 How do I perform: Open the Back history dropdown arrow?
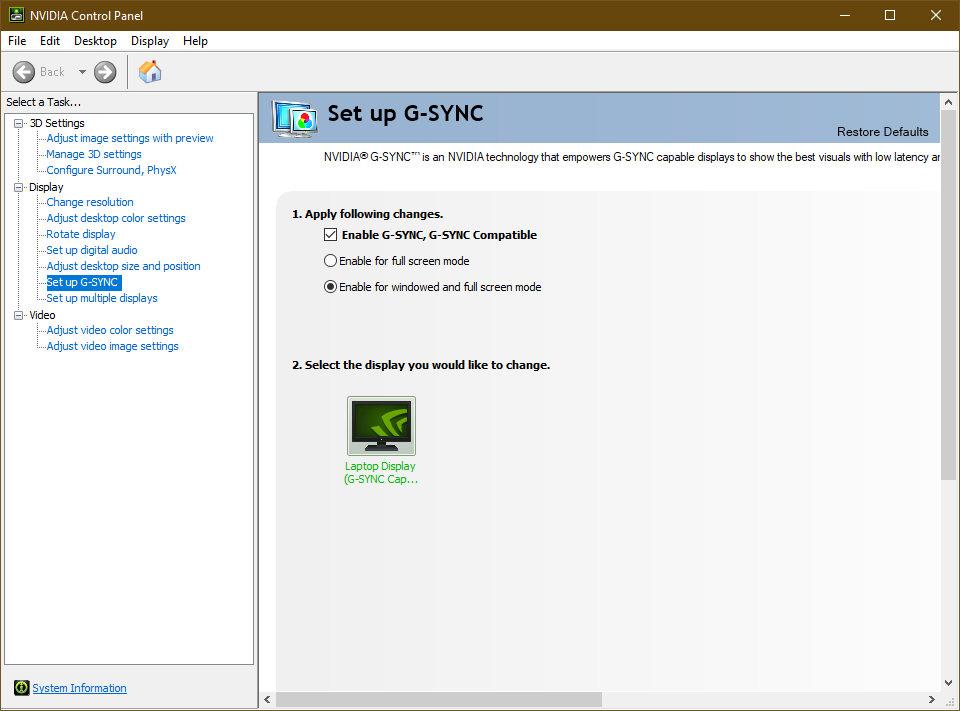pos(82,72)
